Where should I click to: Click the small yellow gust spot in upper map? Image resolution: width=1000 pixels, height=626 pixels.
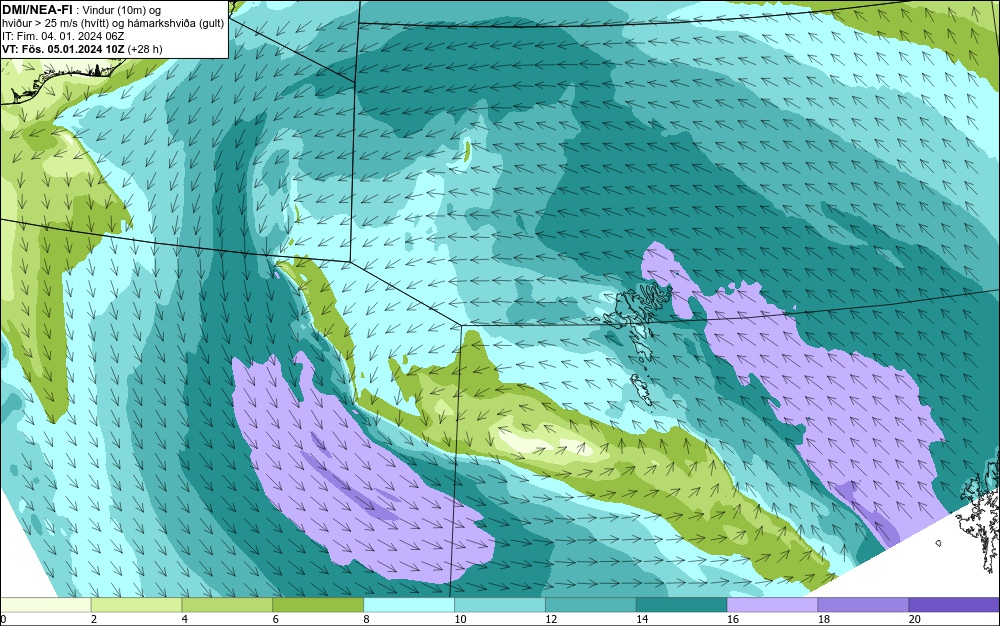467,152
